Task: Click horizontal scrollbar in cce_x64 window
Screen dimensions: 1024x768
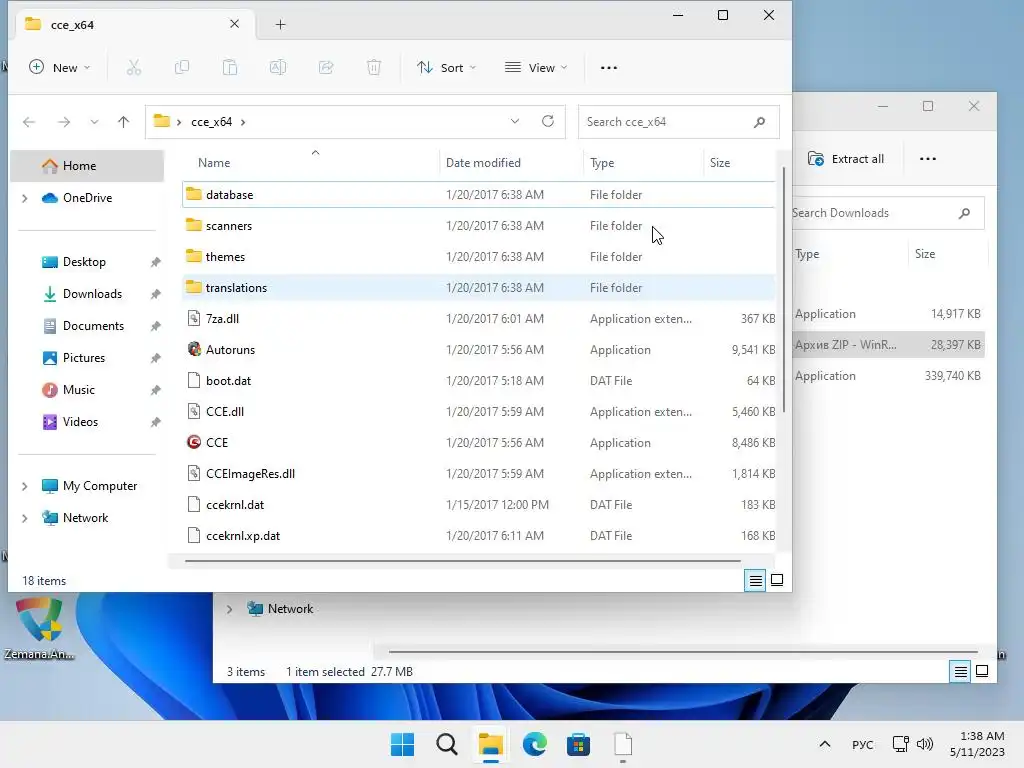Action: click(462, 560)
